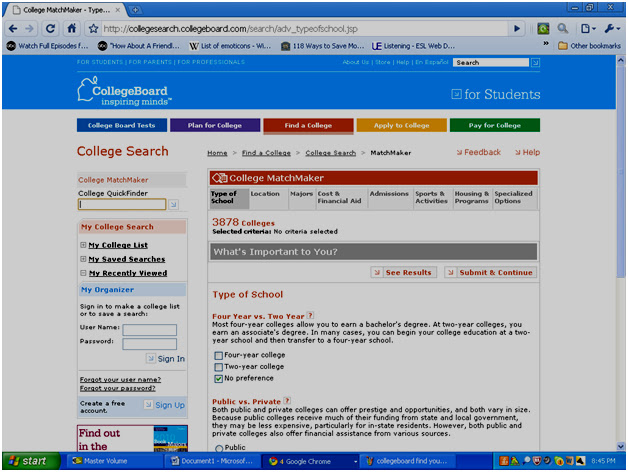Open the green extension icon in toolbar
The height and width of the screenshot is (472, 628).
pyautogui.click(x=543, y=28)
